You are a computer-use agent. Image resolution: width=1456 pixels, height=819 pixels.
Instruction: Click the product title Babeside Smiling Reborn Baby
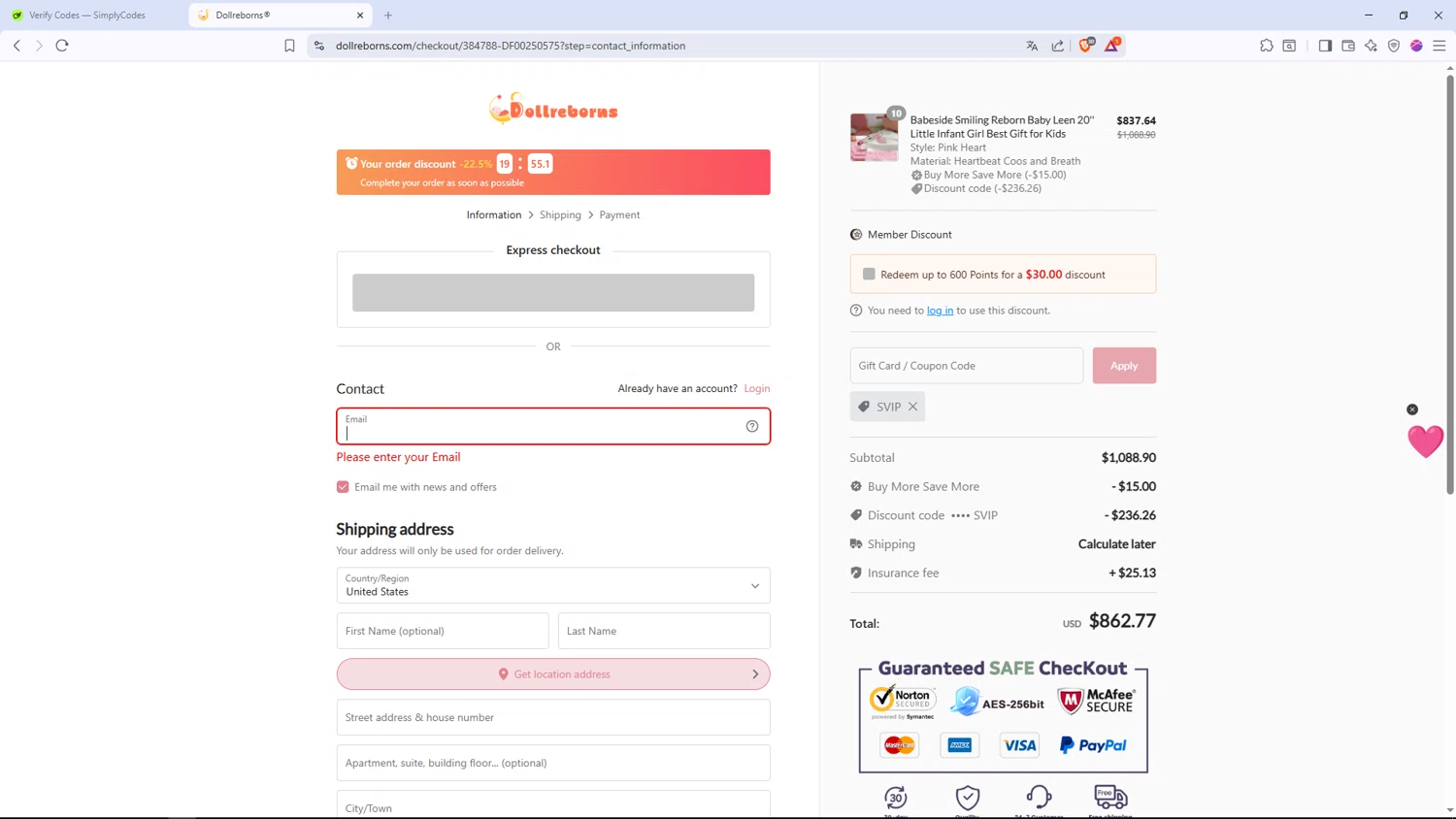point(1002,127)
